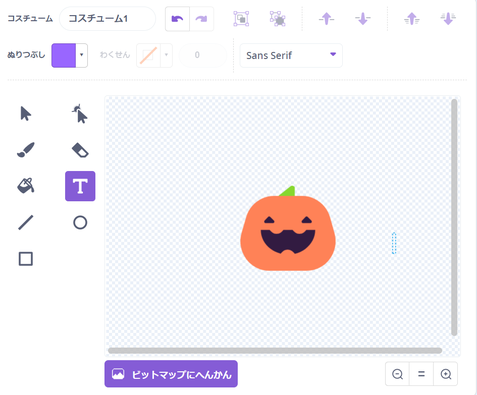
Task: Select the Circle tool
Action: tap(80, 222)
